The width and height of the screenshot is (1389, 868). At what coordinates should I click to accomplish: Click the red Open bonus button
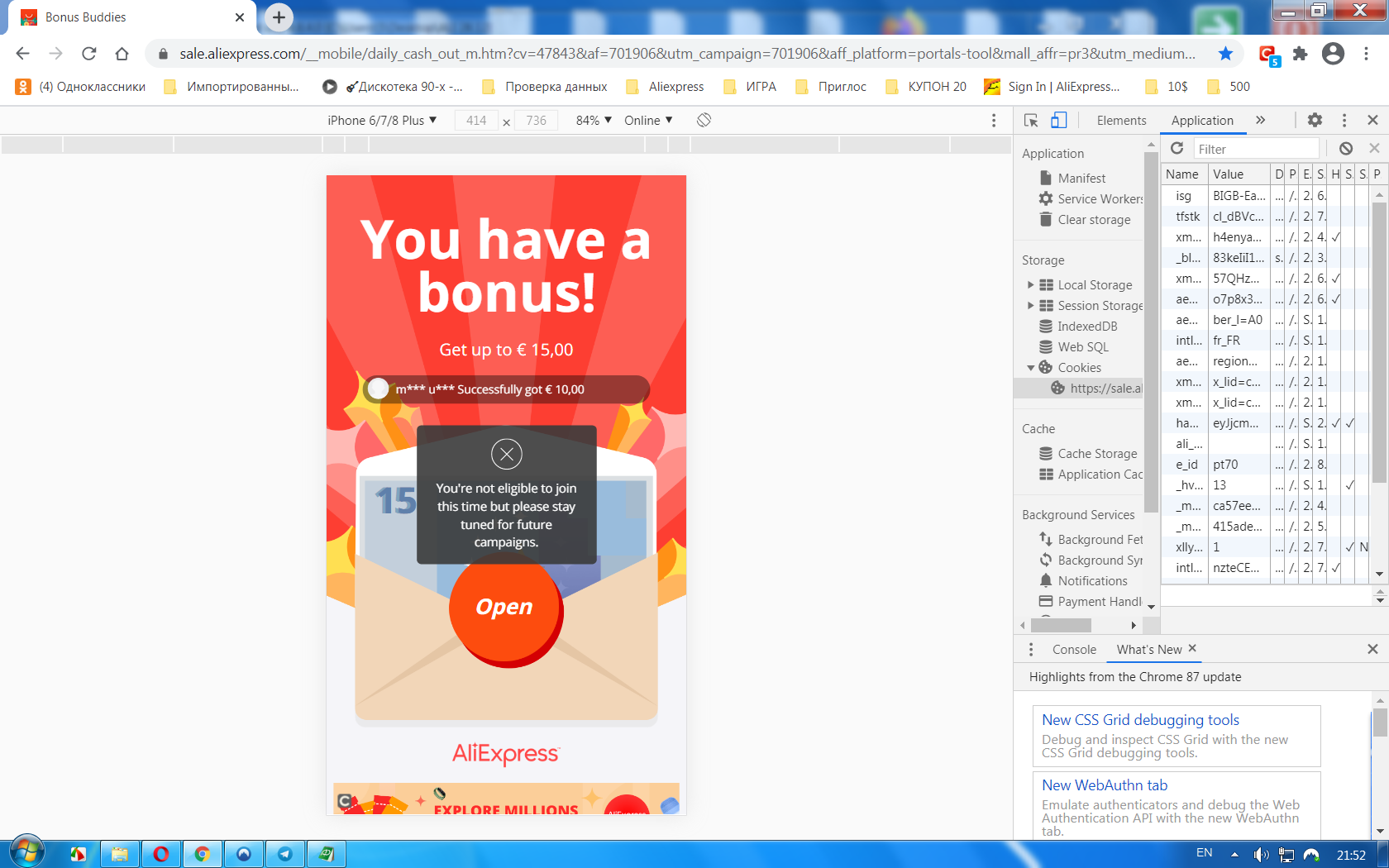pyautogui.click(x=505, y=608)
